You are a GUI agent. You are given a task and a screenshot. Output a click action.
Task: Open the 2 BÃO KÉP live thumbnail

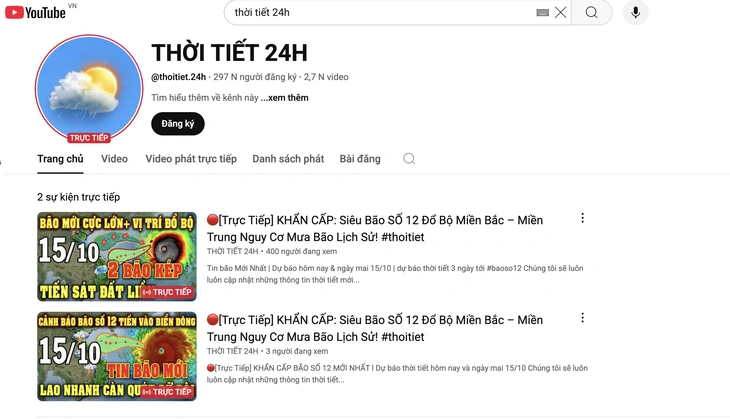[x=117, y=257]
